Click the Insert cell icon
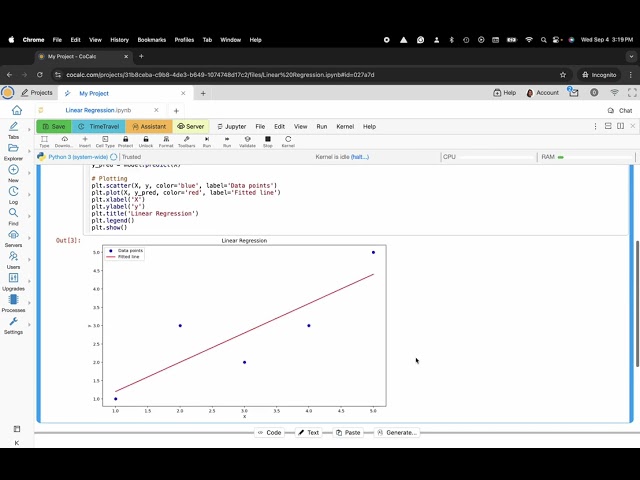Viewport: 640px width, 480px height. [x=85, y=142]
